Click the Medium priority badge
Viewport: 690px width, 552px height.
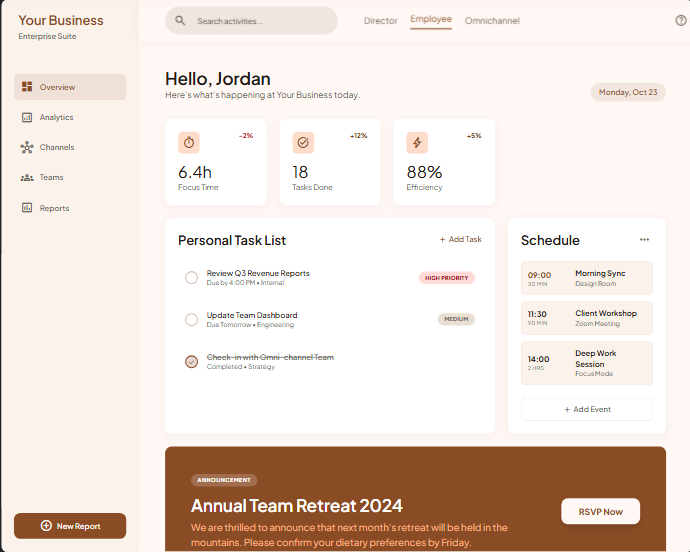[x=456, y=319]
